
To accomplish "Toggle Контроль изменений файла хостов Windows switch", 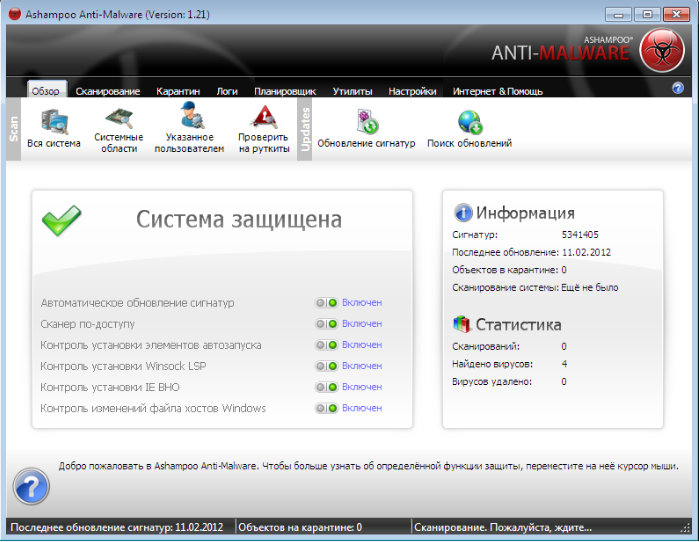I will pyautogui.click(x=326, y=408).
